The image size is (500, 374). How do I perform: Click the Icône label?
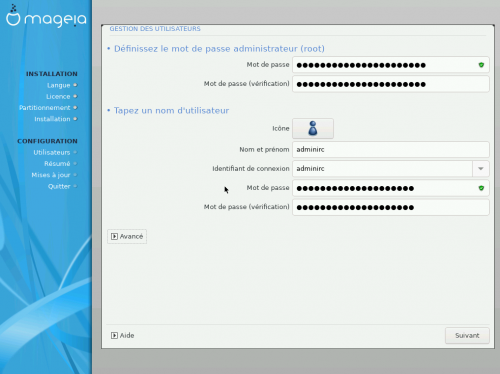pyautogui.click(x=281, y=128)
